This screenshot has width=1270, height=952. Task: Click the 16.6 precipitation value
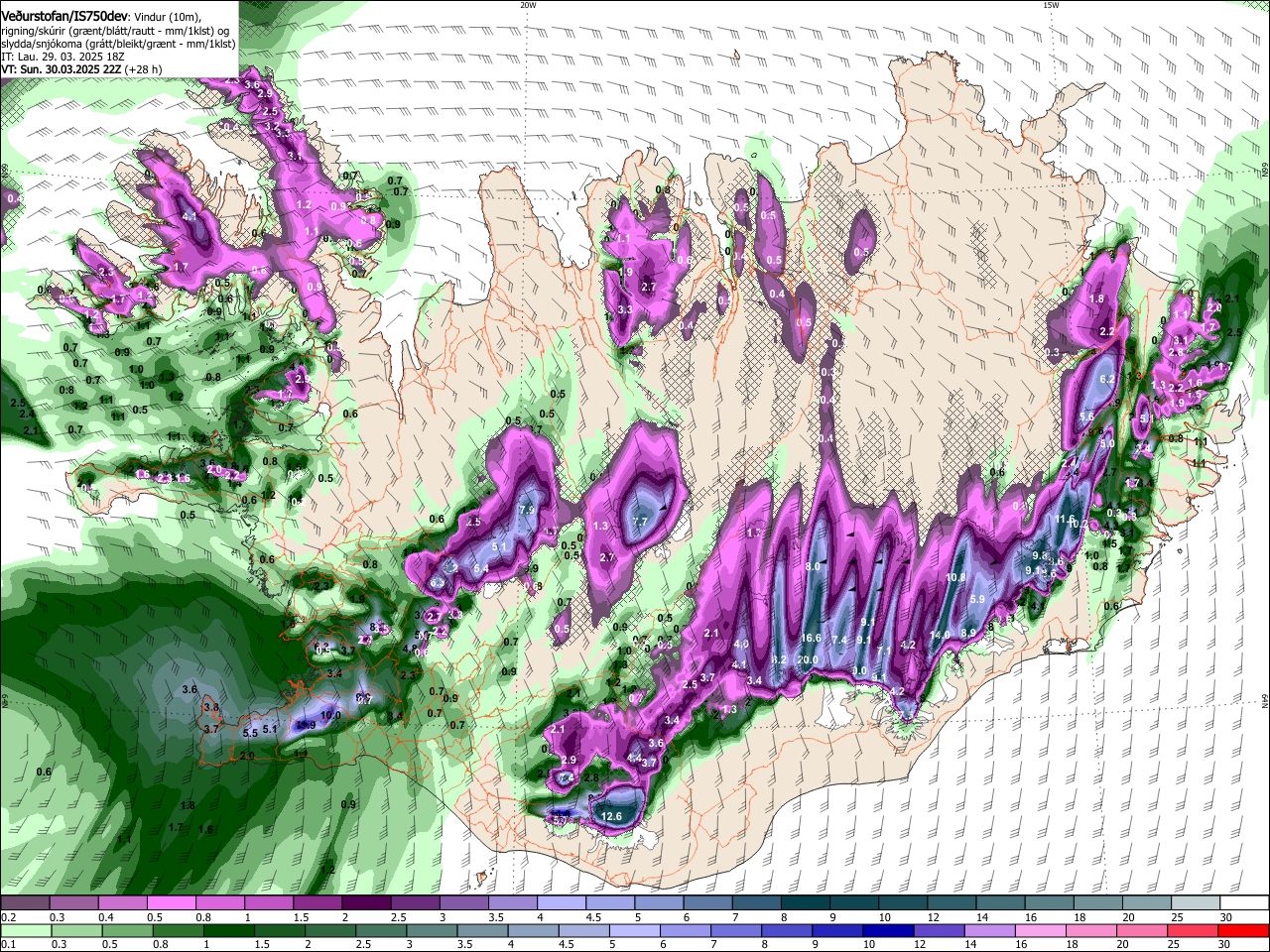click(811, 639)
